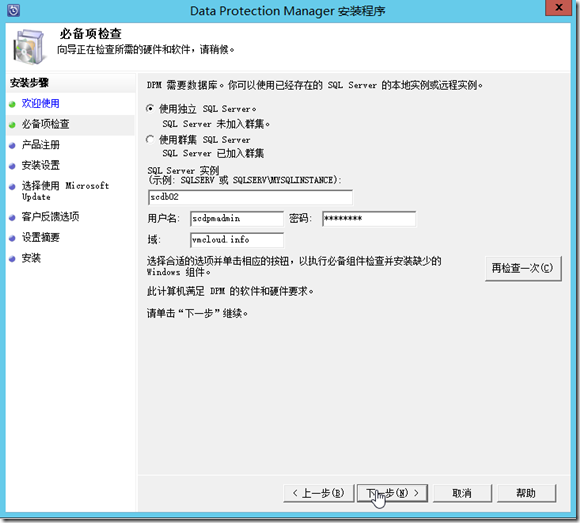Select the 设置摘要 step in sidebar
The width and height of the screenshot is (580, 523).
(x=40, y=237)
